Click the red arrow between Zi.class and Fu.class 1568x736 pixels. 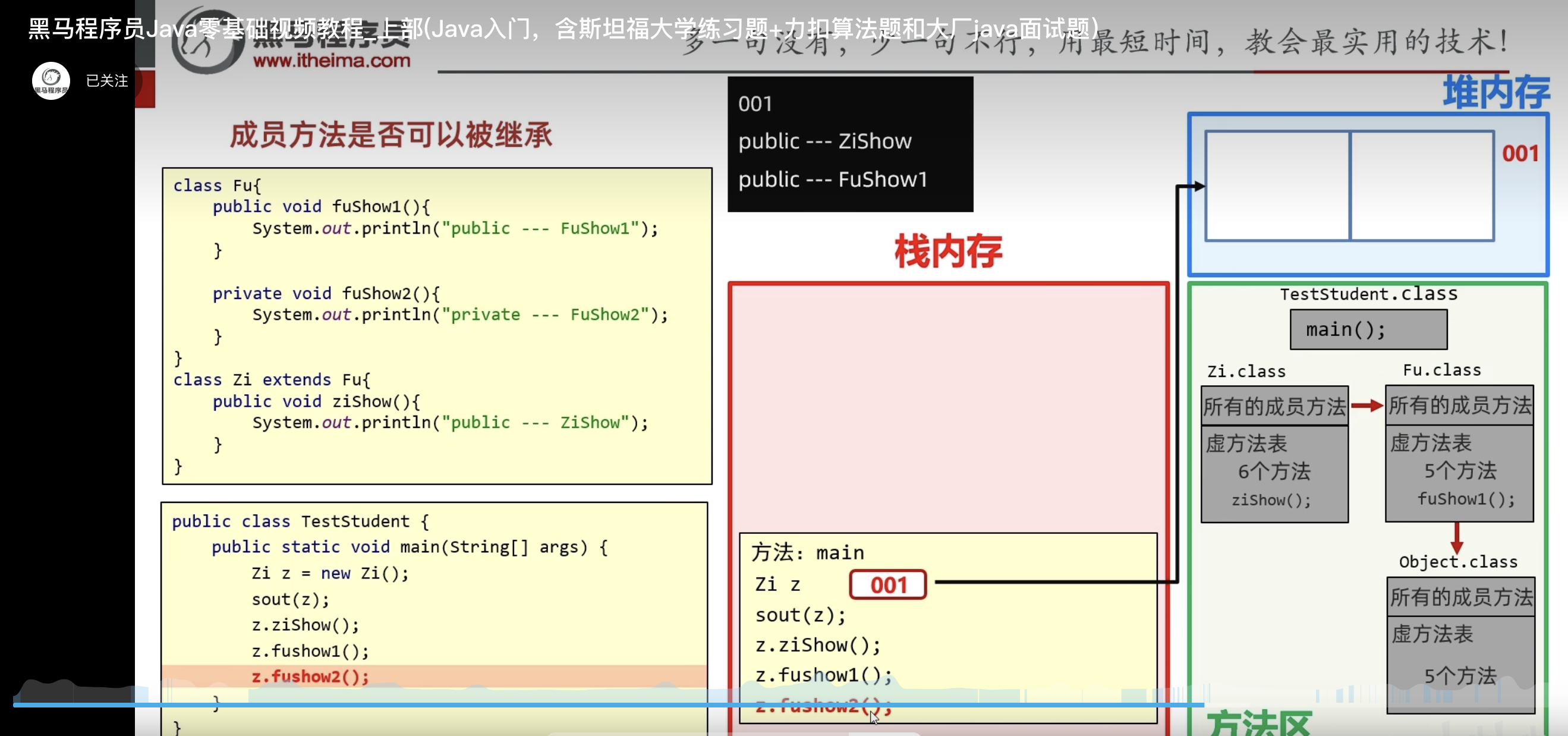(1367, 405)
